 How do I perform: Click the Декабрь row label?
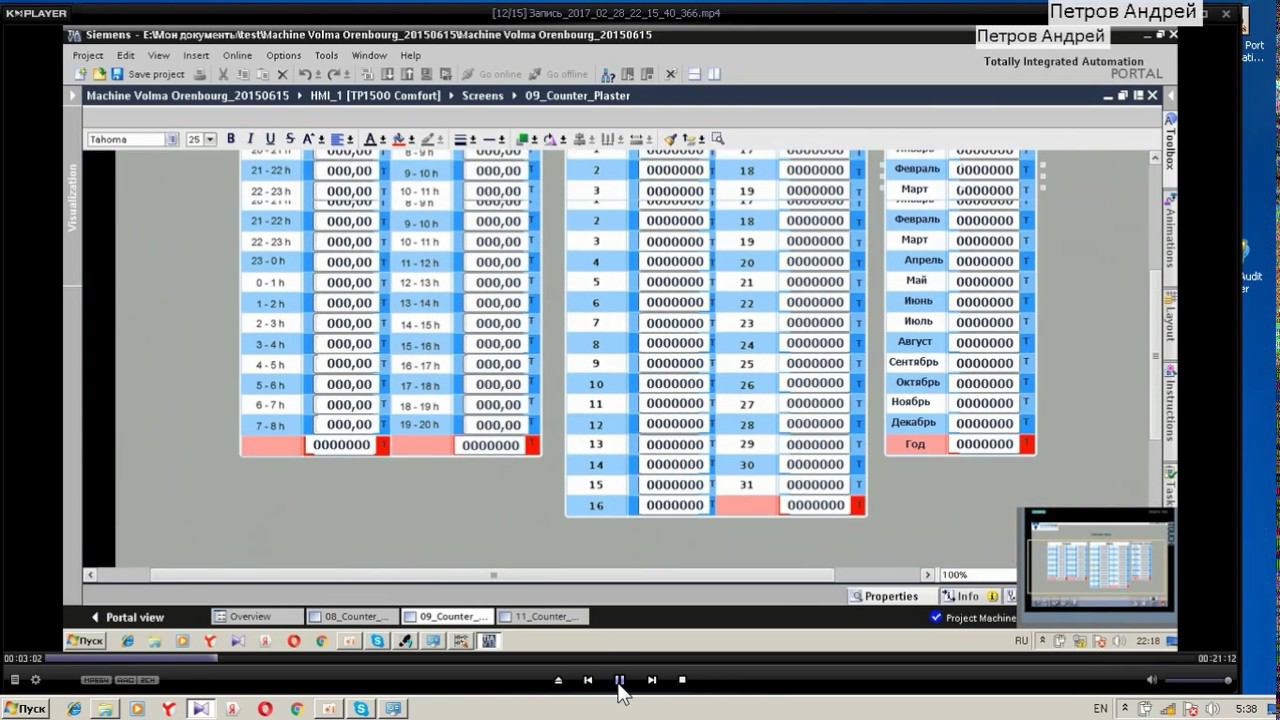[x=913, y=423]
